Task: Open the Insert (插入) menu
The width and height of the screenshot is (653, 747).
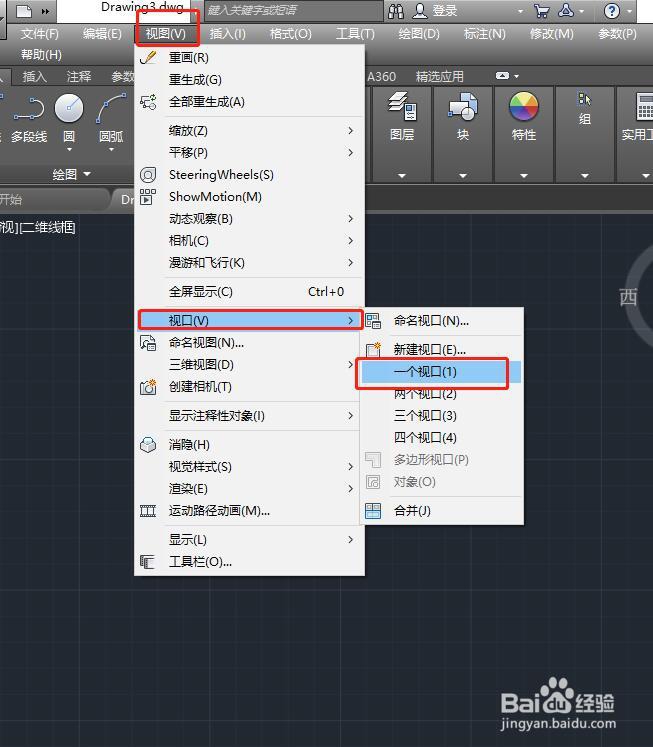Action: pos(228,34)
